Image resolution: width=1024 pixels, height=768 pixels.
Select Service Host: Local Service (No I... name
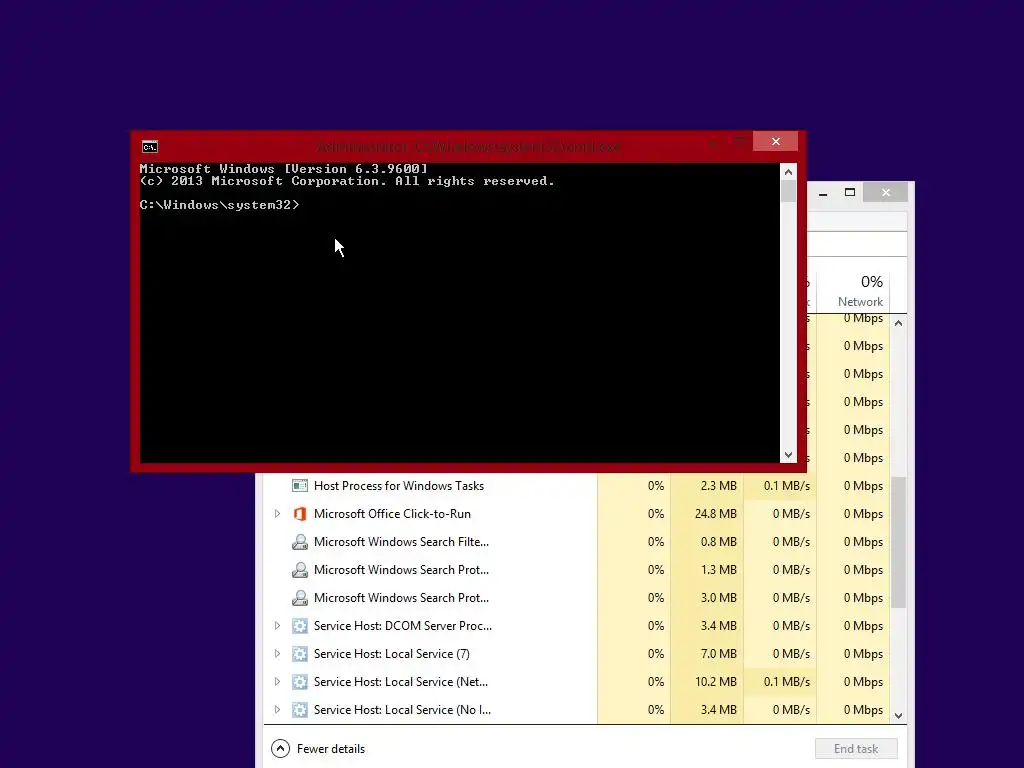click(402, 710)
